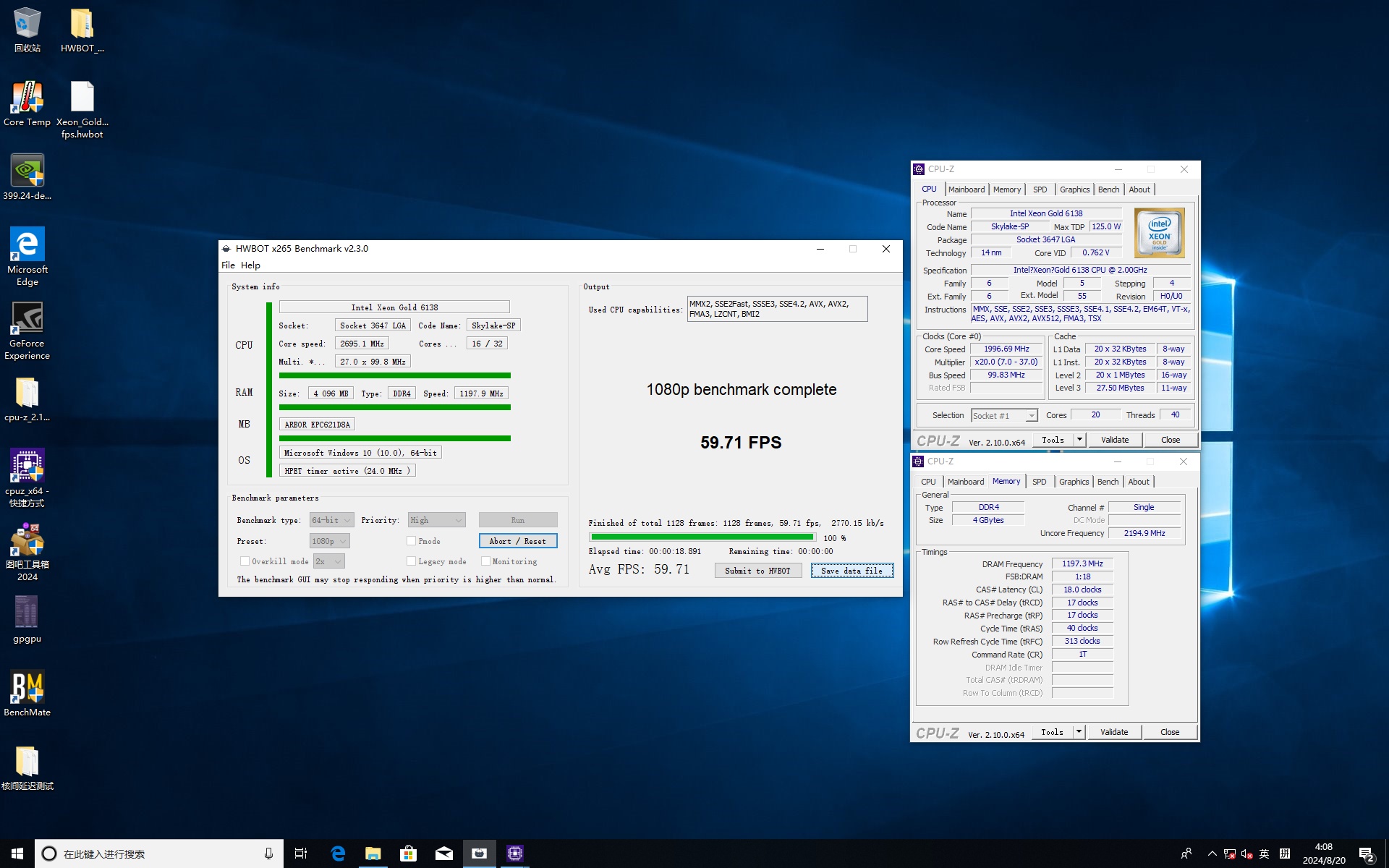Select the Xeon_Gold fps.hwbot file icon

[82, 109]
